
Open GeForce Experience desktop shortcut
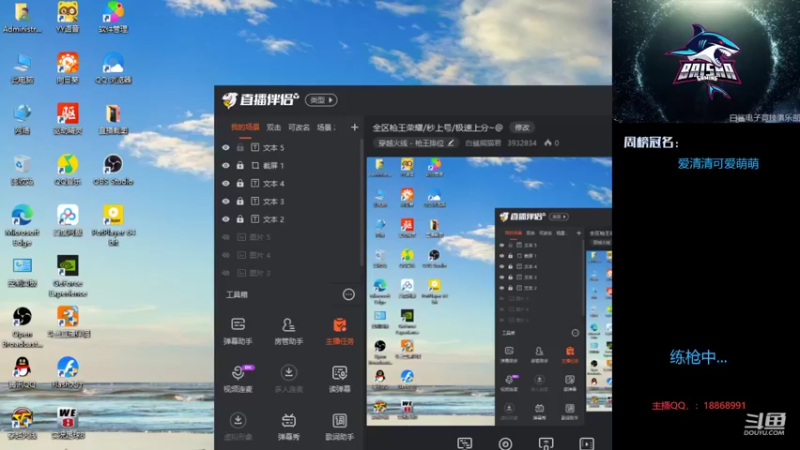point(68,277)
